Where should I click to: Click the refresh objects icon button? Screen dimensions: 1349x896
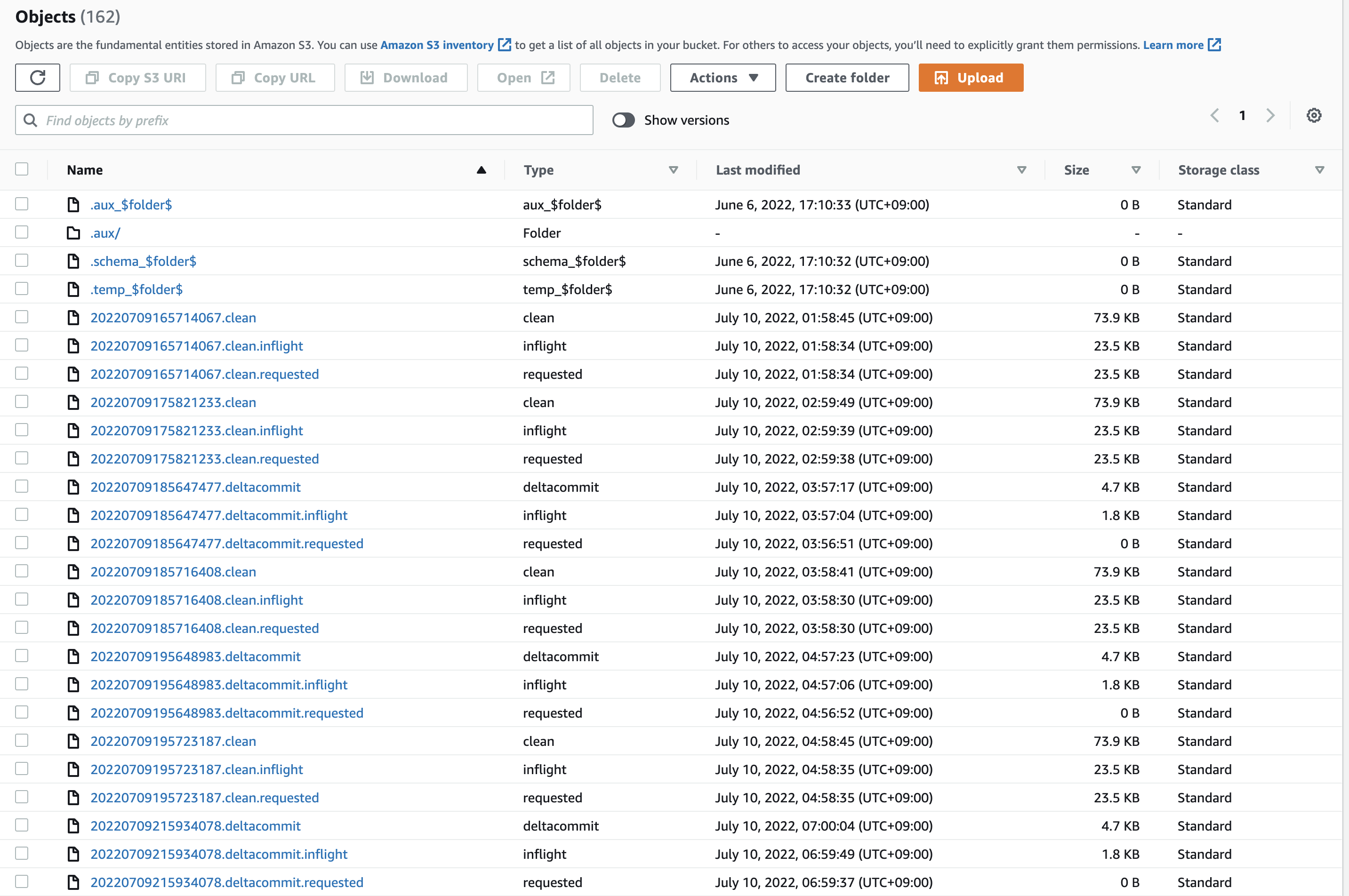tap(37, 78)
